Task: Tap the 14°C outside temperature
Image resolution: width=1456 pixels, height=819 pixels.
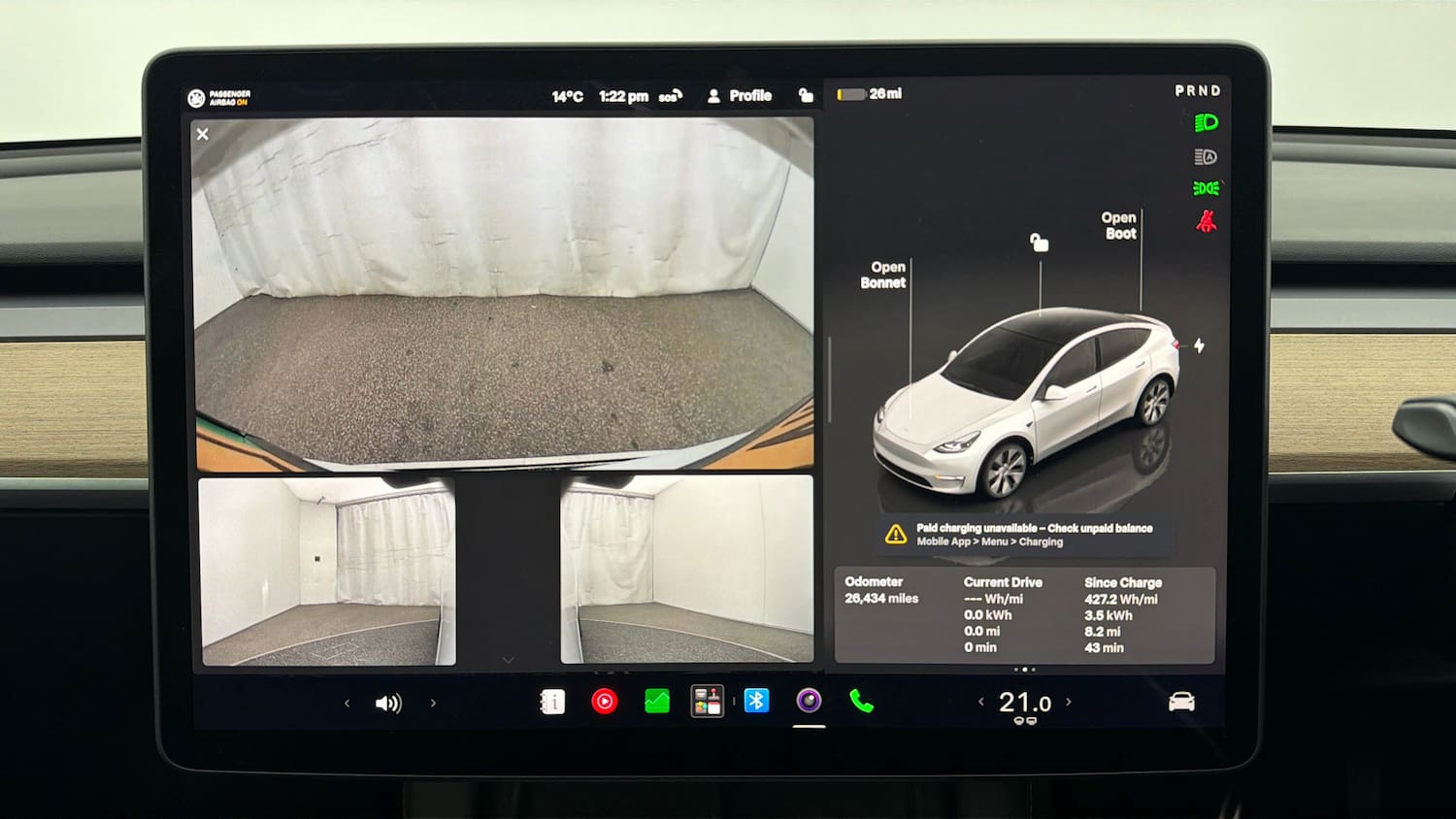Action: (x=567, y=96)
